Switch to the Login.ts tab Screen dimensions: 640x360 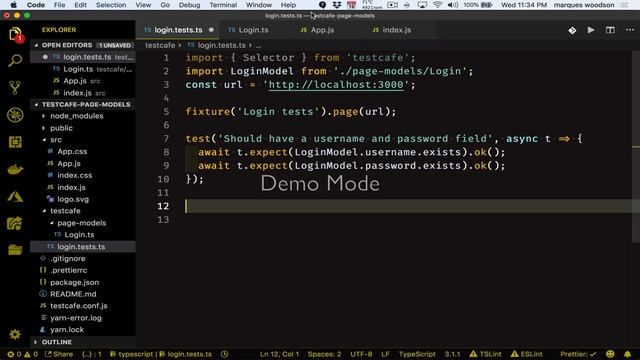[x=253, y=30]
